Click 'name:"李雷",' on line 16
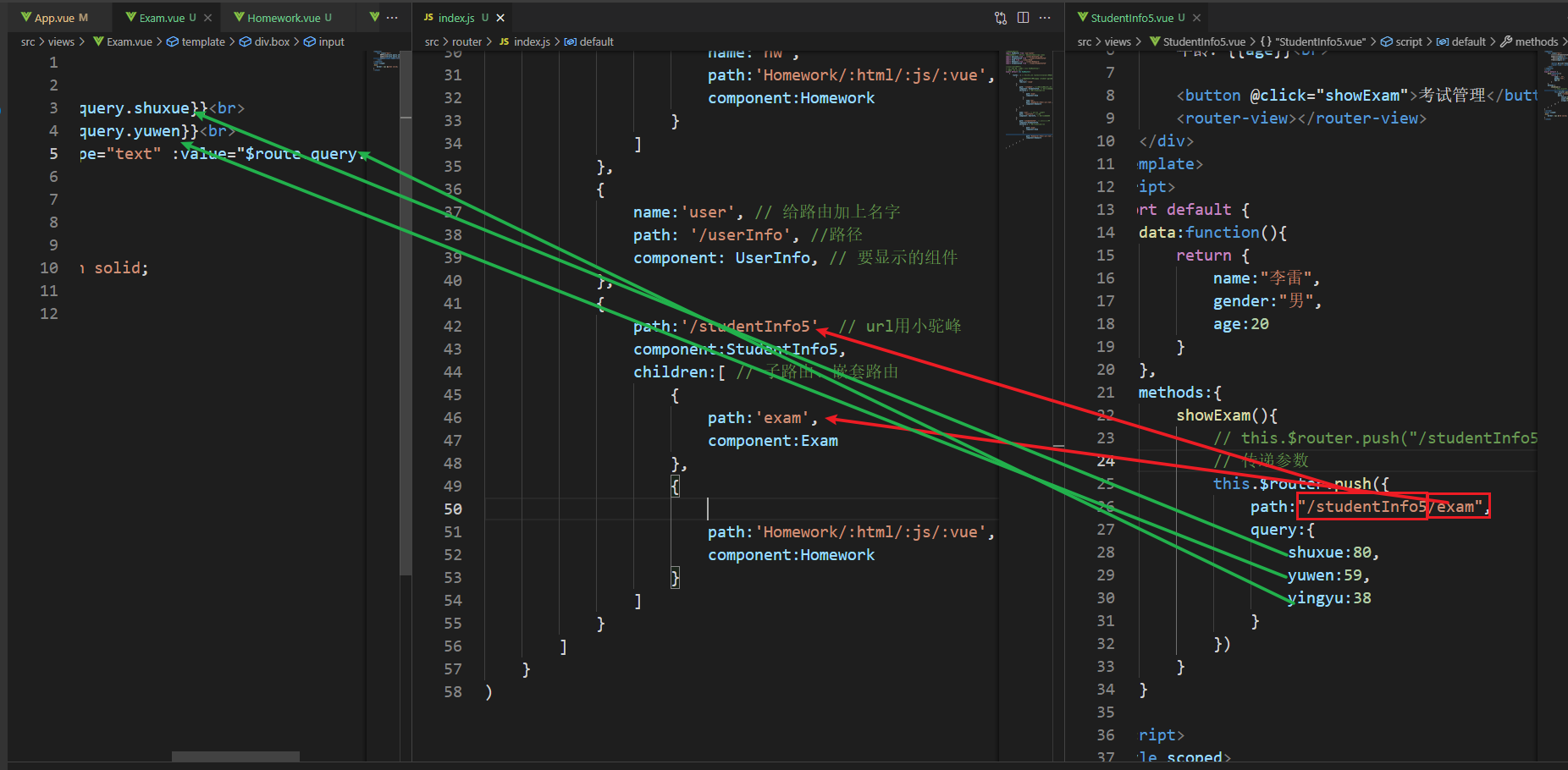 click(1267, 278)
